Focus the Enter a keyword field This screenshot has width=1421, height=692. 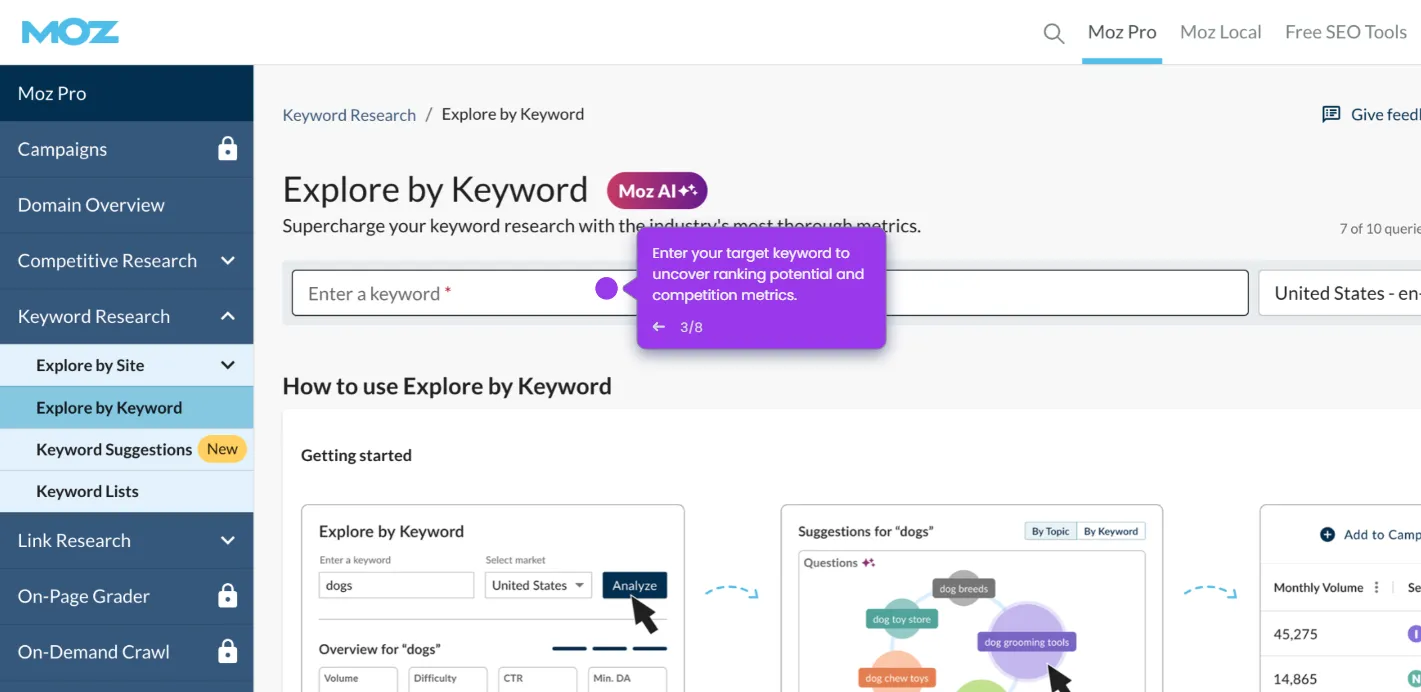pyautogui.click(x=770, y=293)
